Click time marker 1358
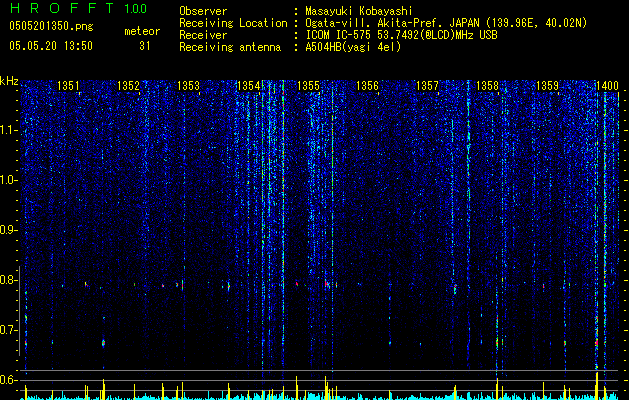This screenshot has width=629, height=400. coord(487,85)
